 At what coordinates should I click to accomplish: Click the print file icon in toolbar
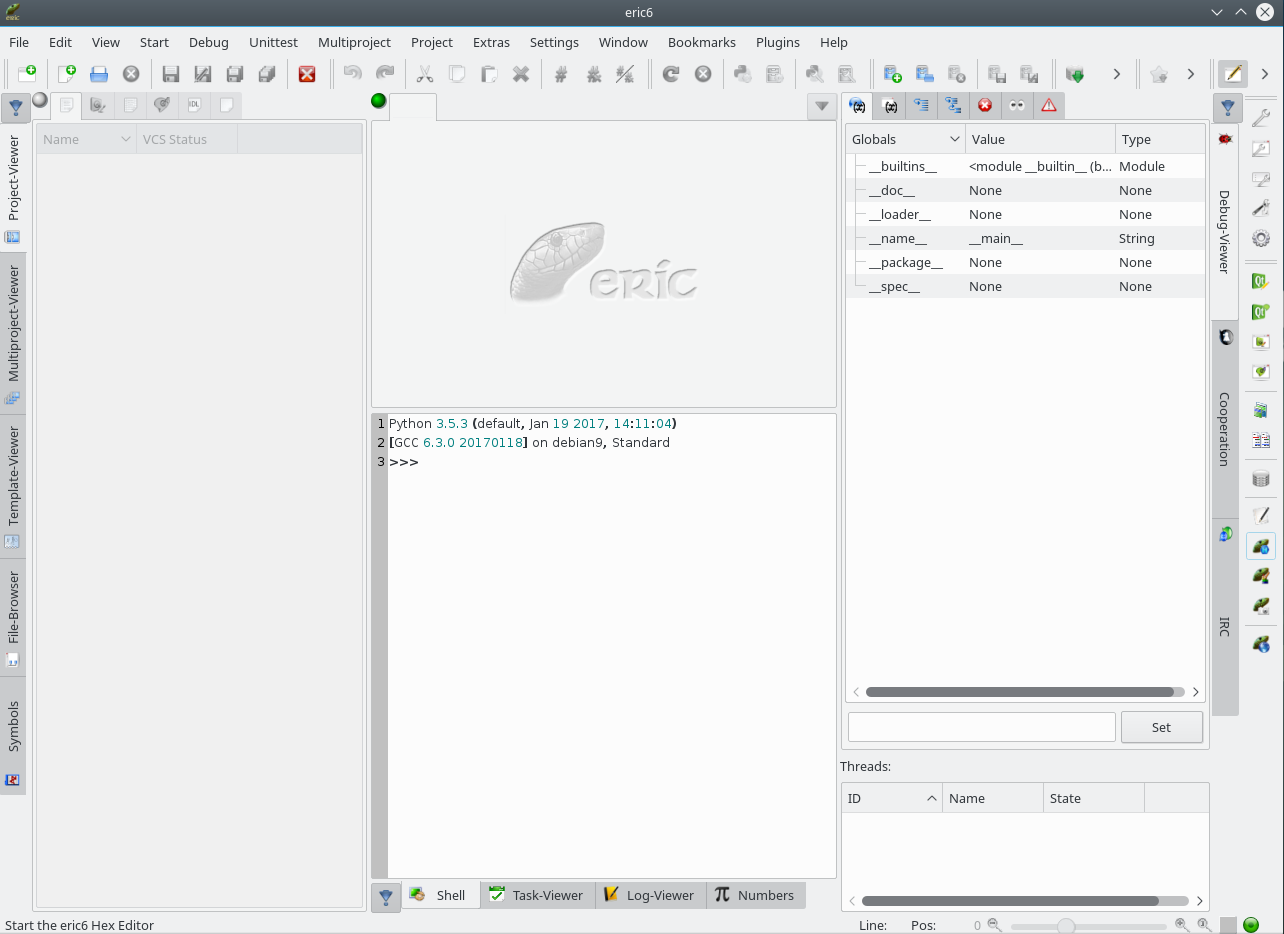99,74
